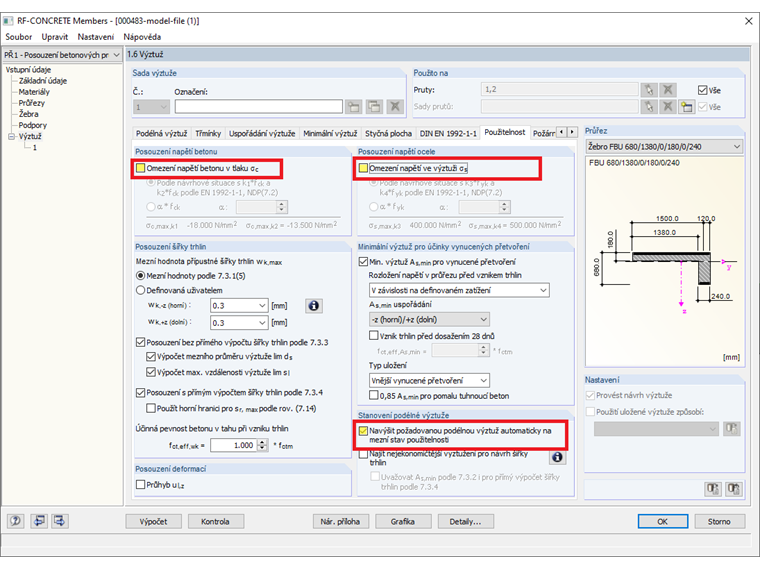Viewport: 760px width, 570px height.
Task: Increase fct,eff,wk value with stepper up arrow
Action: coord(262,443)
